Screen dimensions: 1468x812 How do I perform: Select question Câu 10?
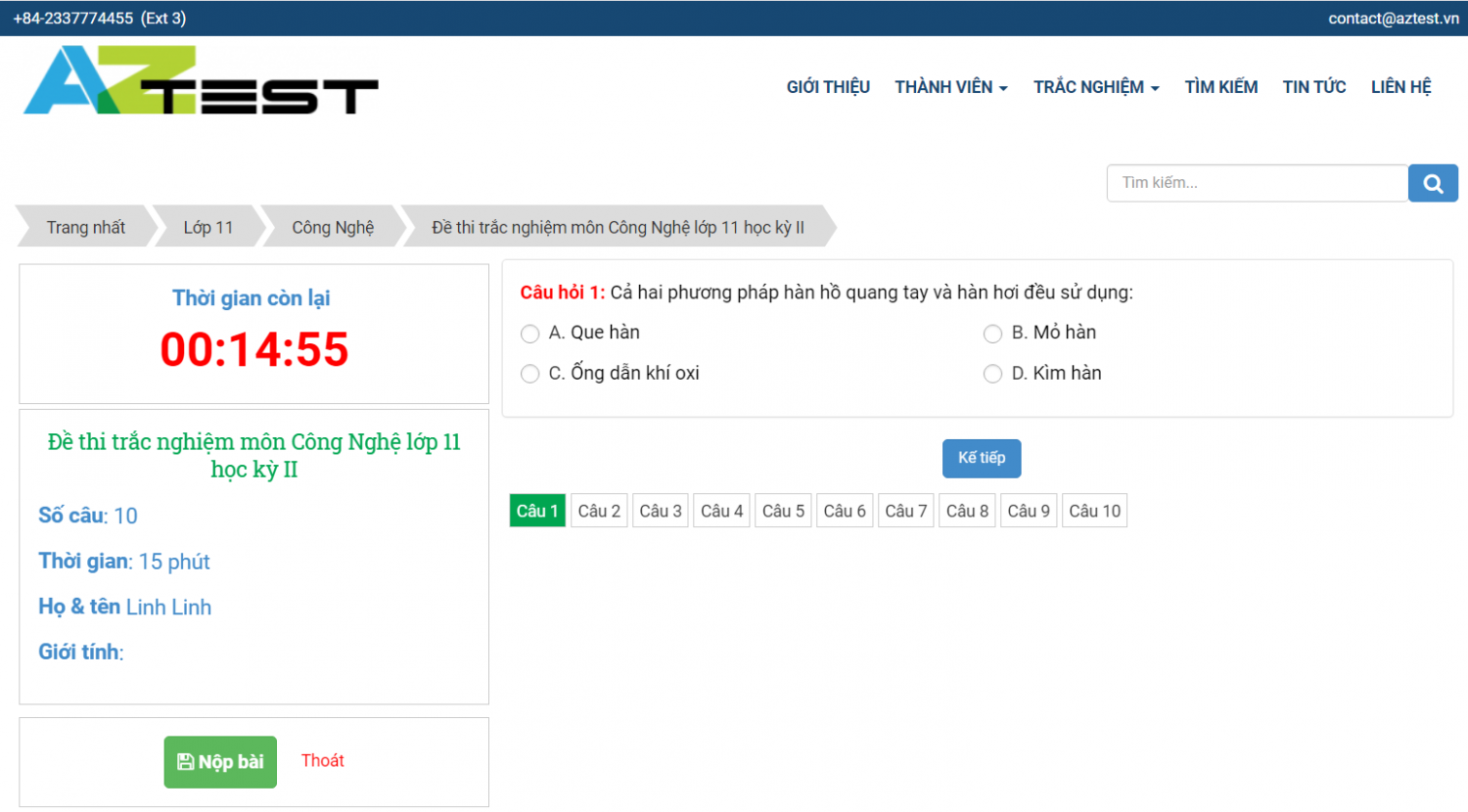1095,511
